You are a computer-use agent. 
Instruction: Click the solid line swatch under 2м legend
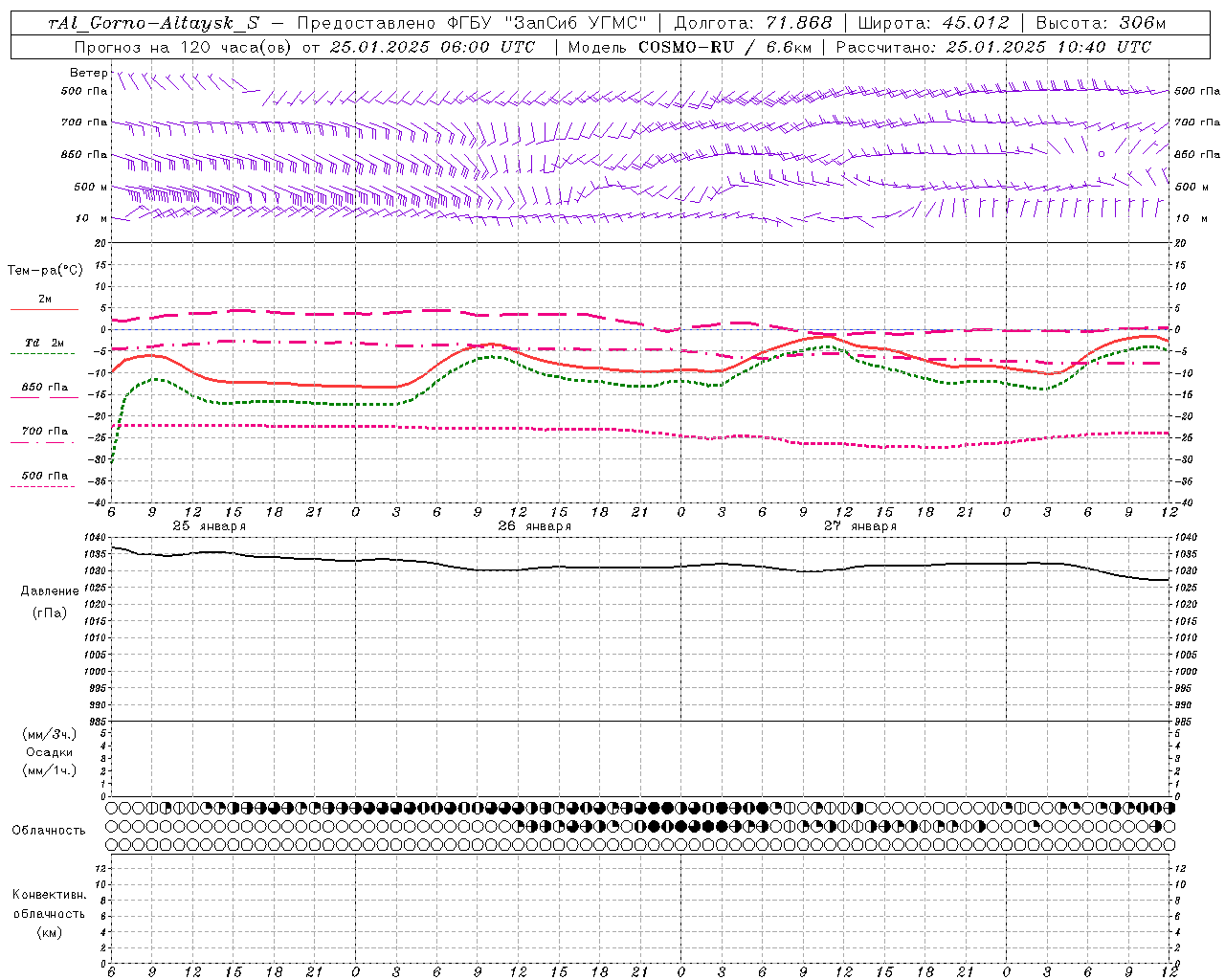44,309
